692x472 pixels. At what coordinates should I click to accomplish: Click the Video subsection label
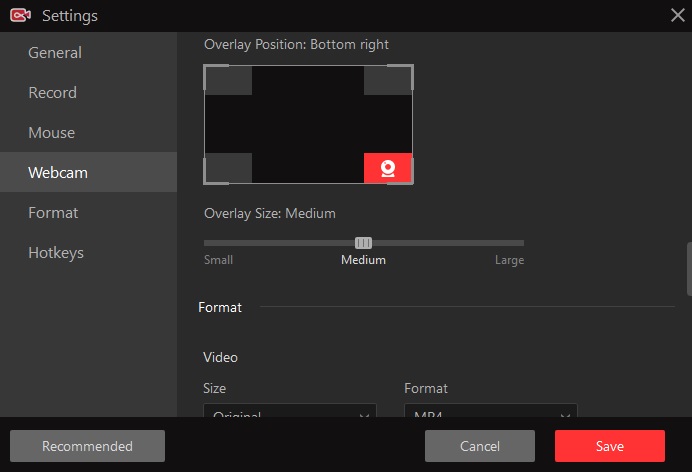pos(220,357)
